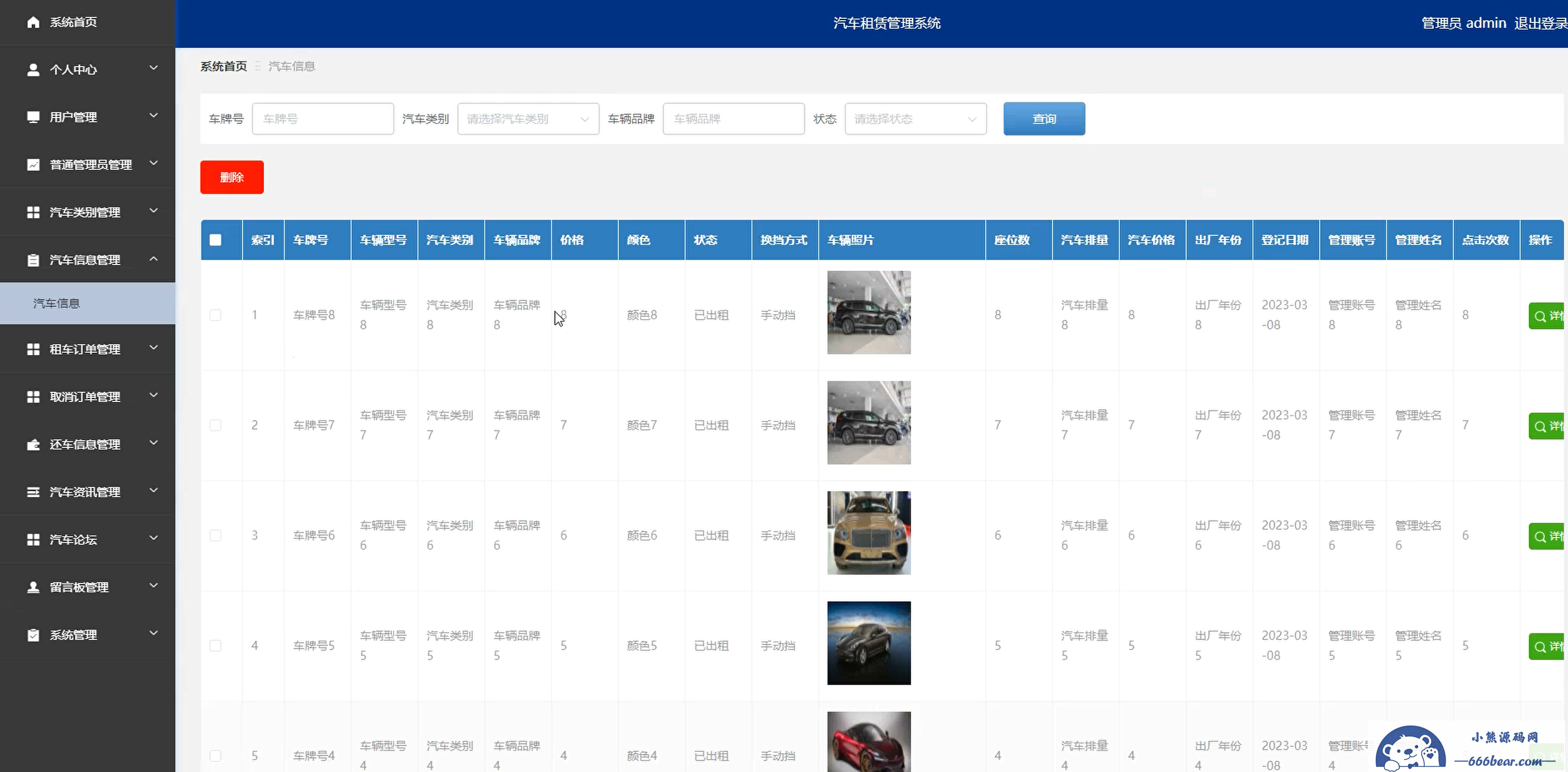Open the 请选择汽车类别 dropdown
Screen dimensions: 1568x772
(528, 119)
